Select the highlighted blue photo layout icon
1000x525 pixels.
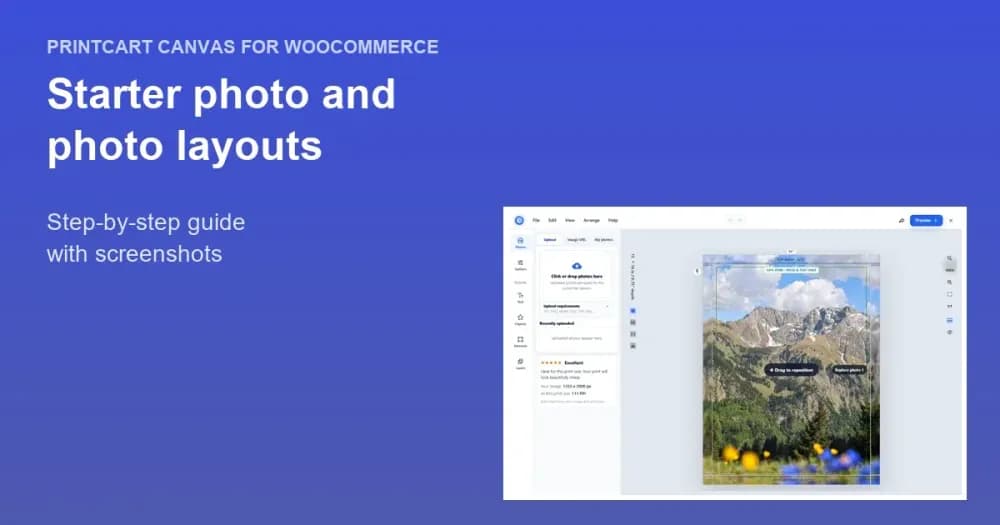point(633,311)
